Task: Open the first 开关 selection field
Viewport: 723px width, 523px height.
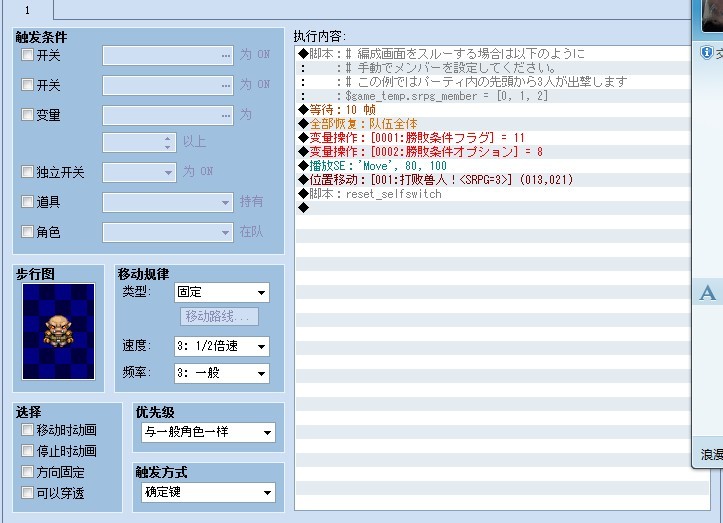Action: 168,55
